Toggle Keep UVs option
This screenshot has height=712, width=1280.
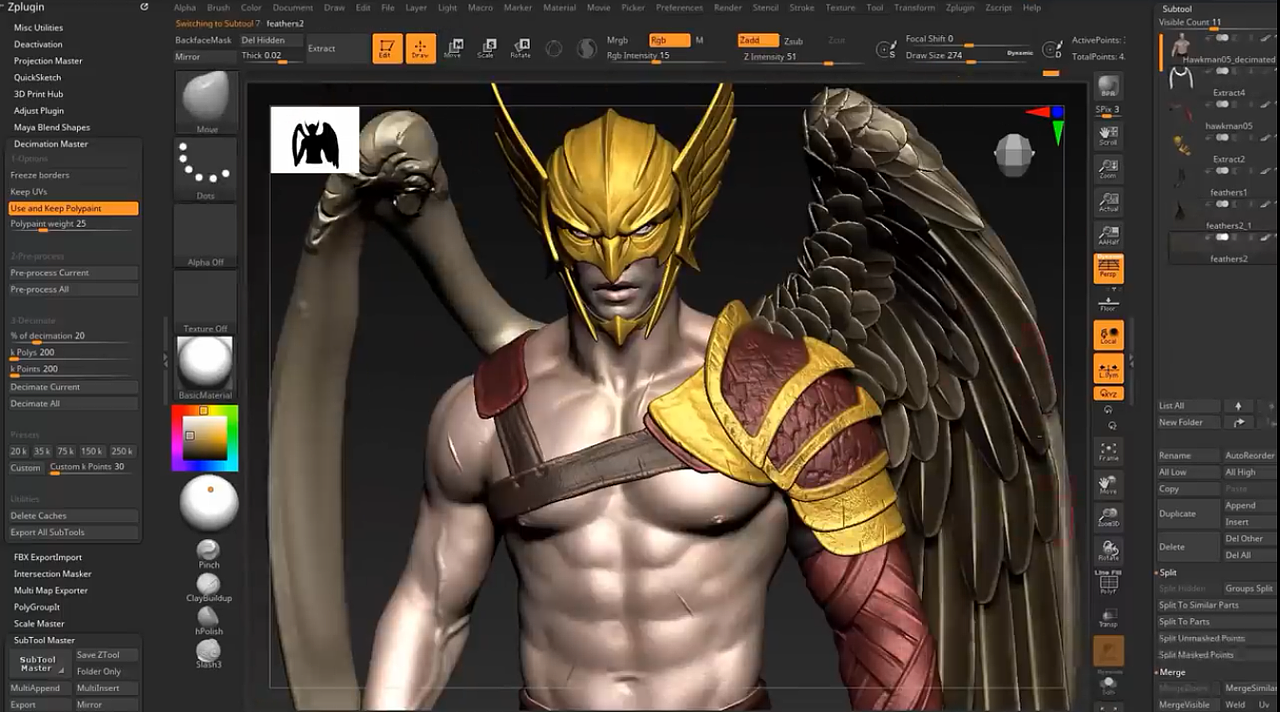73,192
